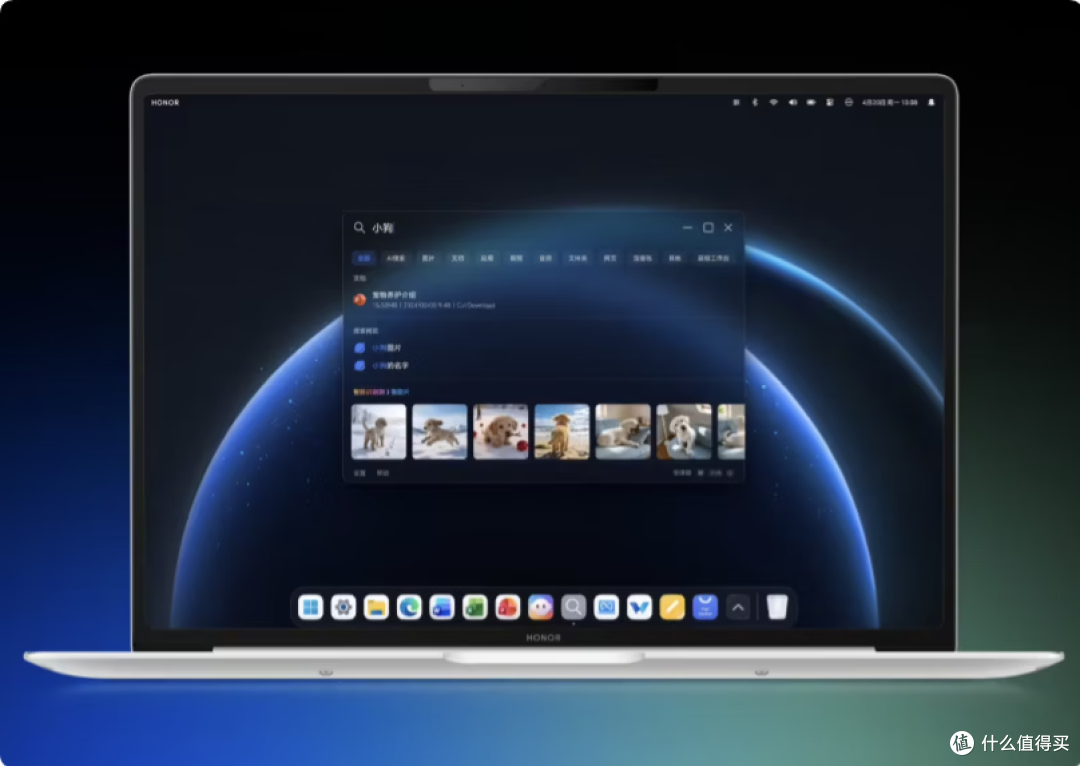
Task: Minimize the search window
Action: pyautogui.click(x=687, y=227)
